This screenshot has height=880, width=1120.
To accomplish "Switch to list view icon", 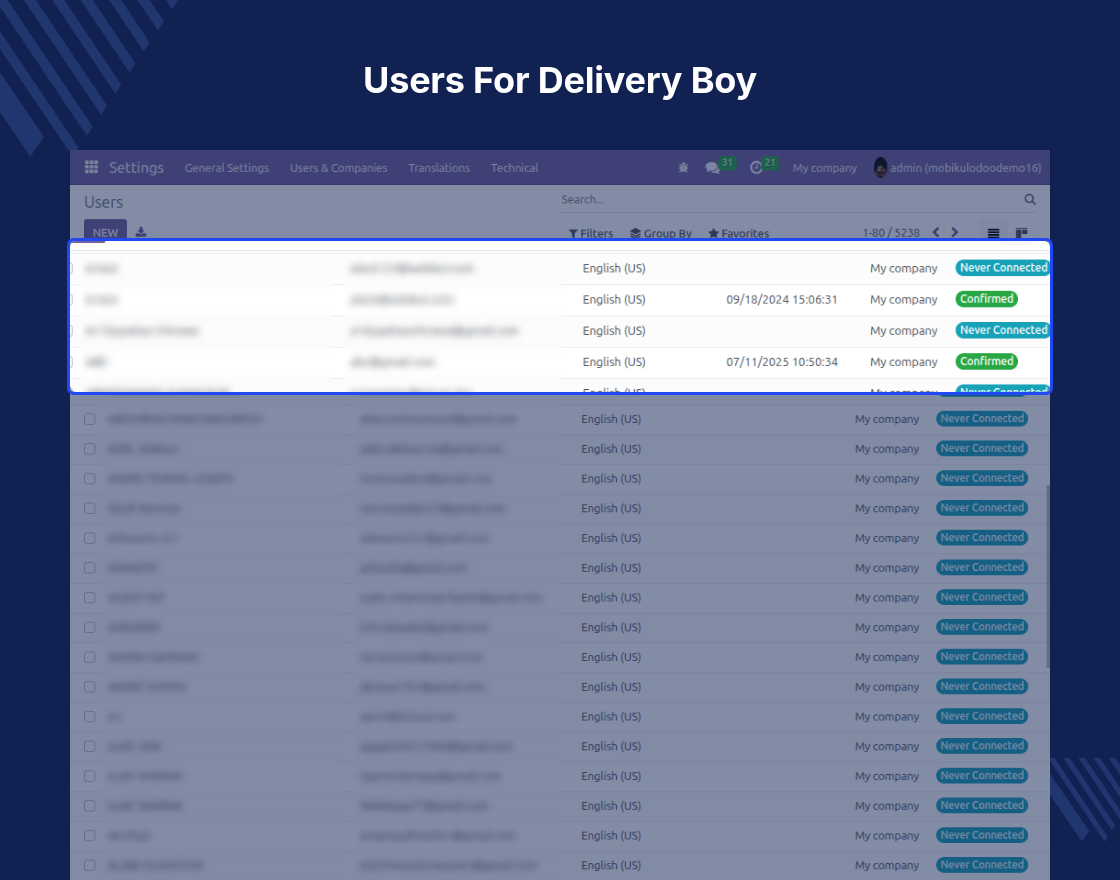I will pos(993,233).
